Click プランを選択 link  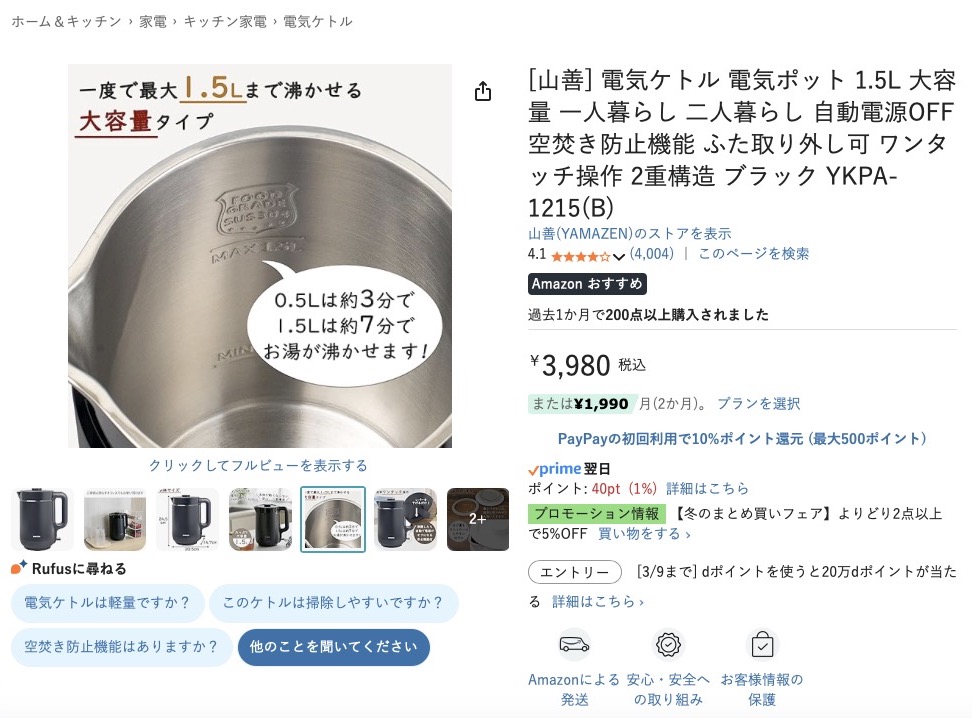coord(759,404)
